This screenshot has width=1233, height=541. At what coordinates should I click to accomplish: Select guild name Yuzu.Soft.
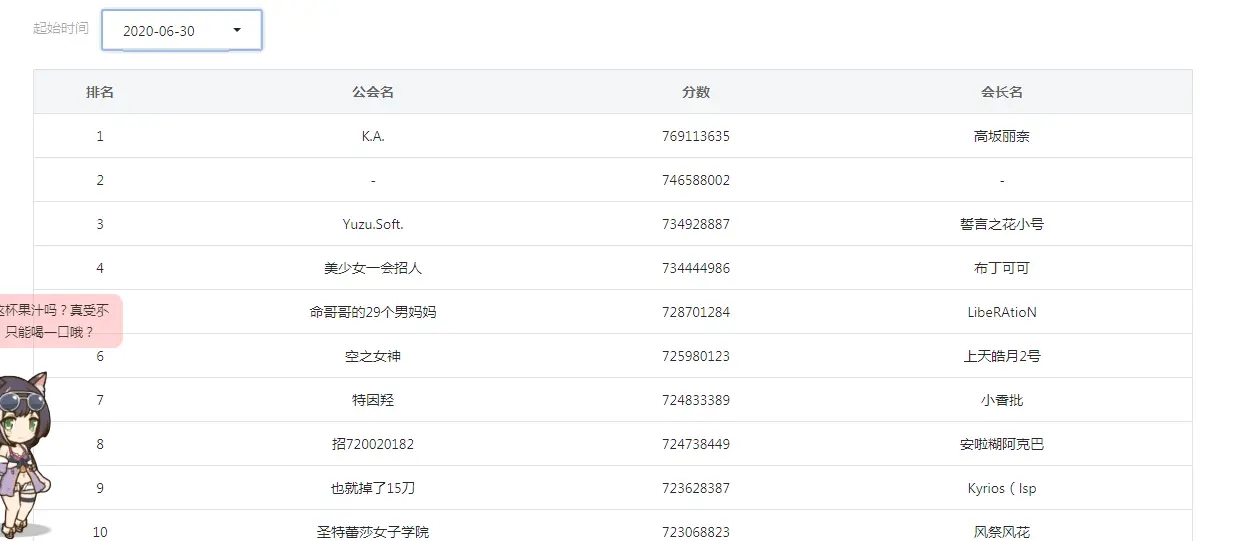click(x=373, y=224)
